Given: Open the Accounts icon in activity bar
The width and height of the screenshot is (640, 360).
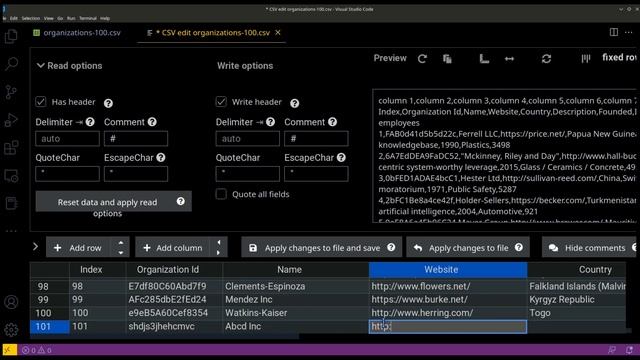Looking at the screenshot, I should [11, 302].
